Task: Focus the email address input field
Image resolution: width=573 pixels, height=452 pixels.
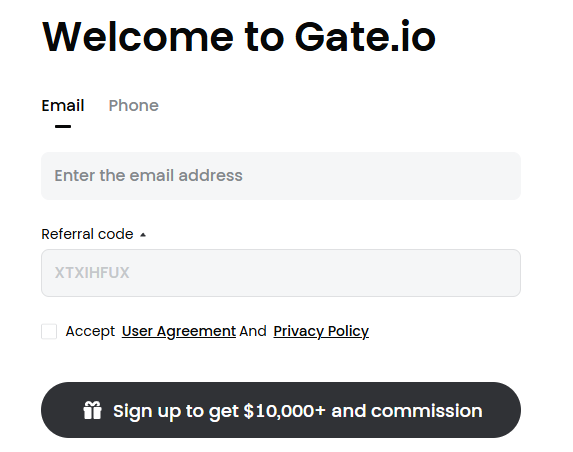Action: [281, 176]
